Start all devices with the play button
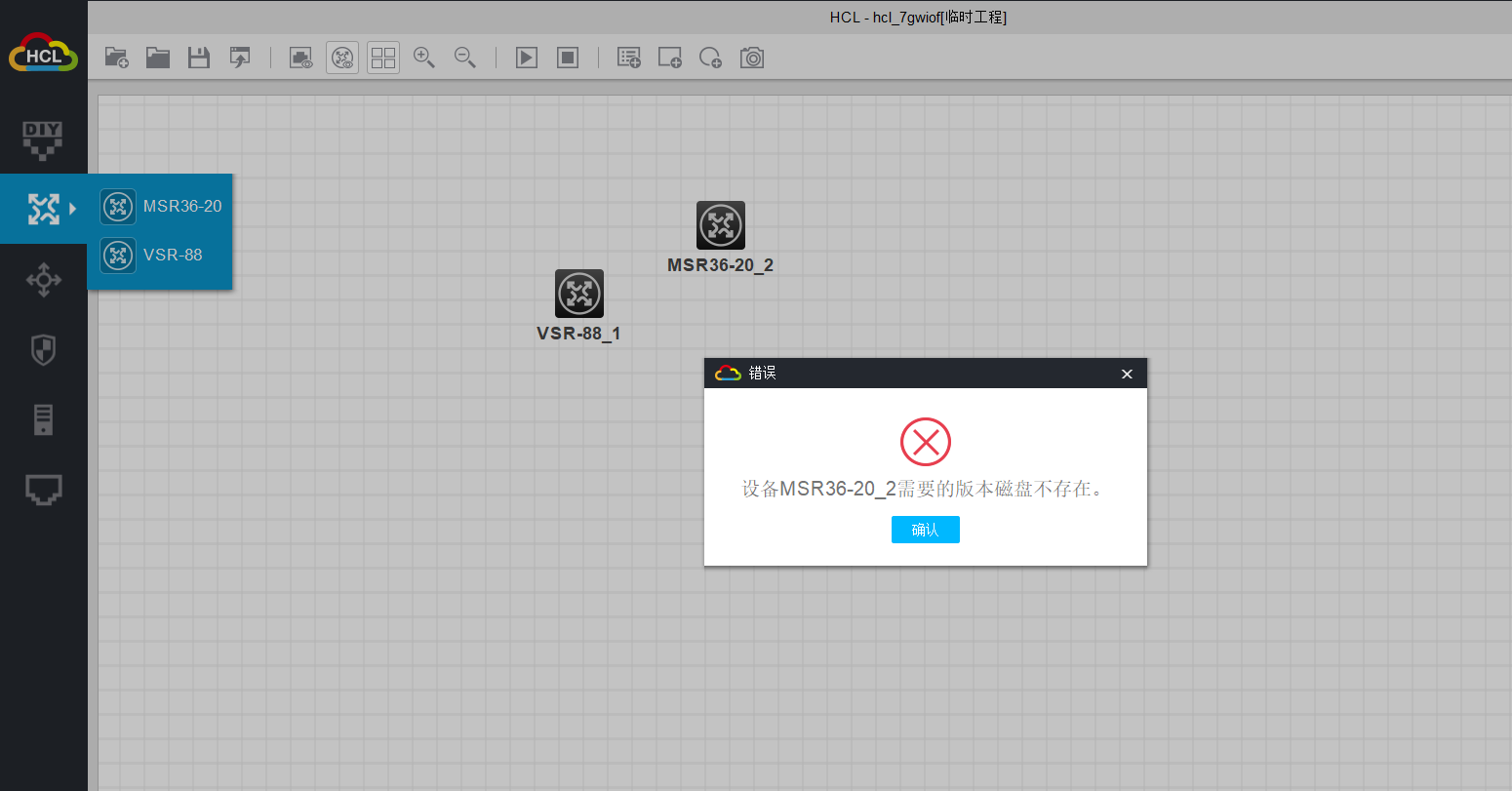 [x=527, y=58]
